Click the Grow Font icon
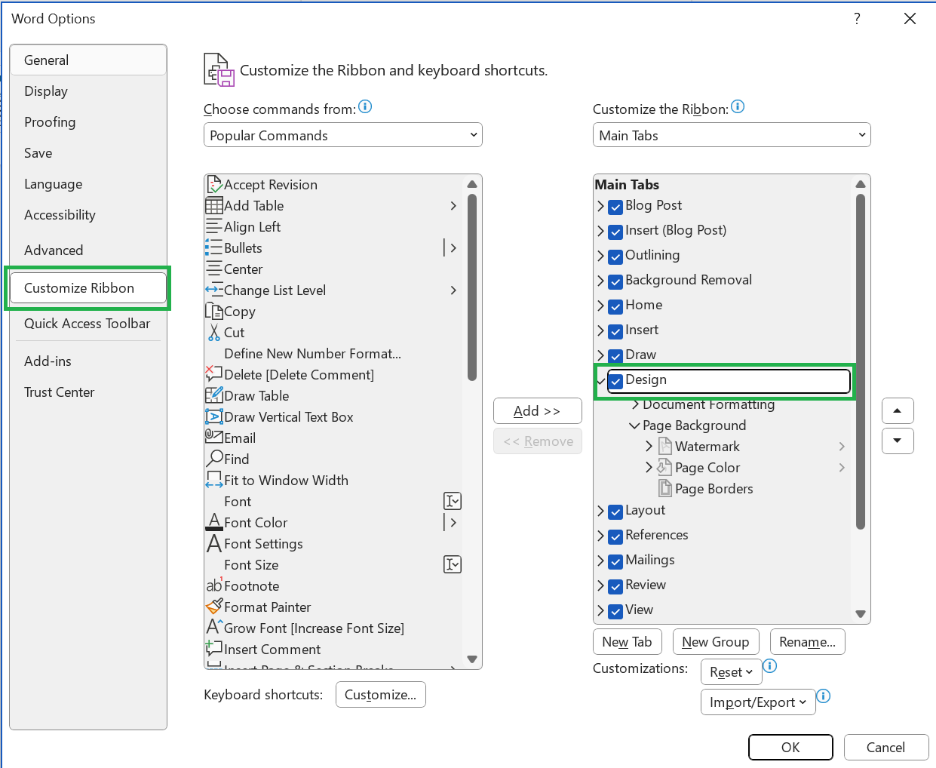 214,628
